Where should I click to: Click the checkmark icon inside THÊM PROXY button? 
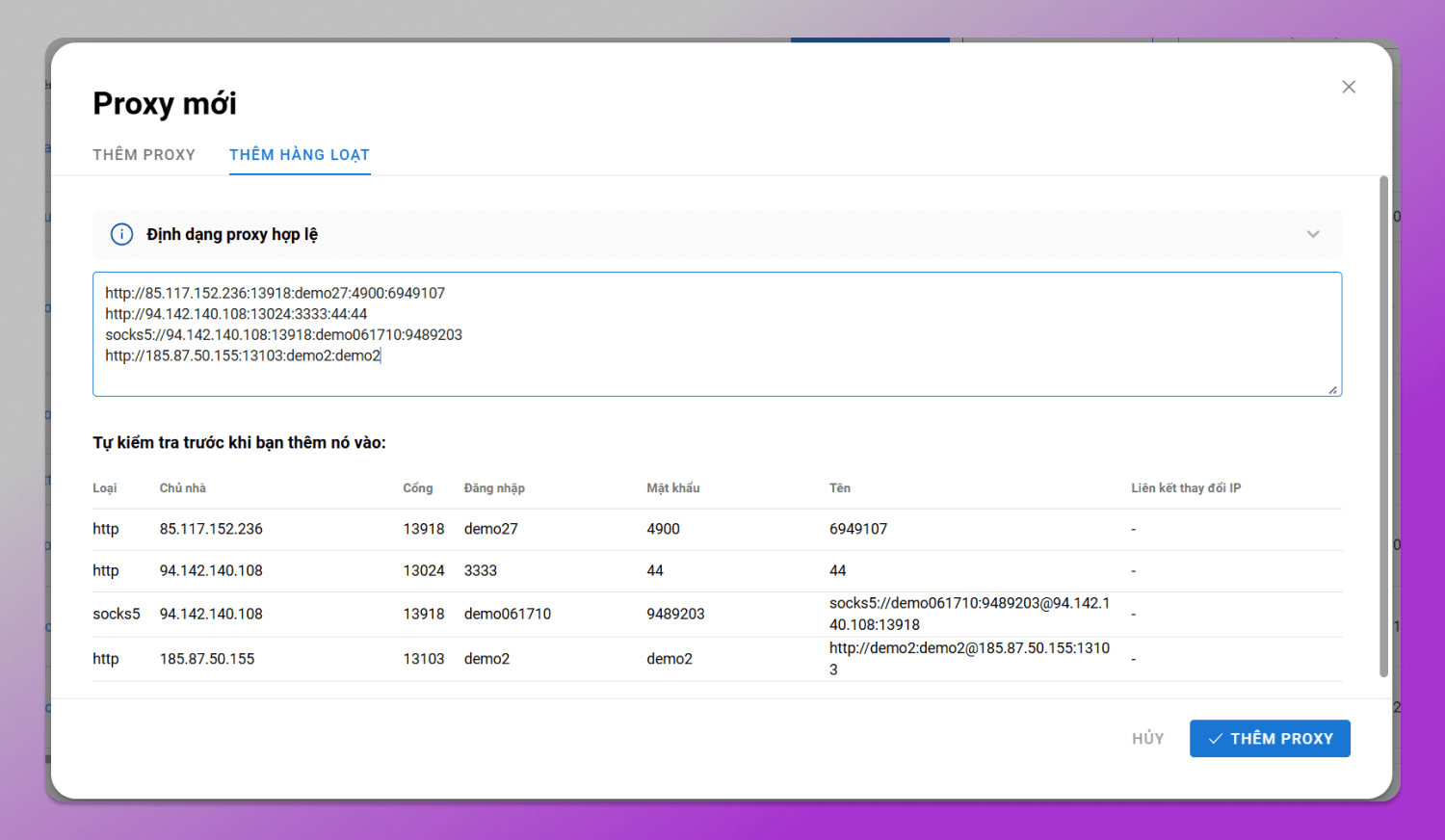pyautogui.click(x=1216, y=738)
